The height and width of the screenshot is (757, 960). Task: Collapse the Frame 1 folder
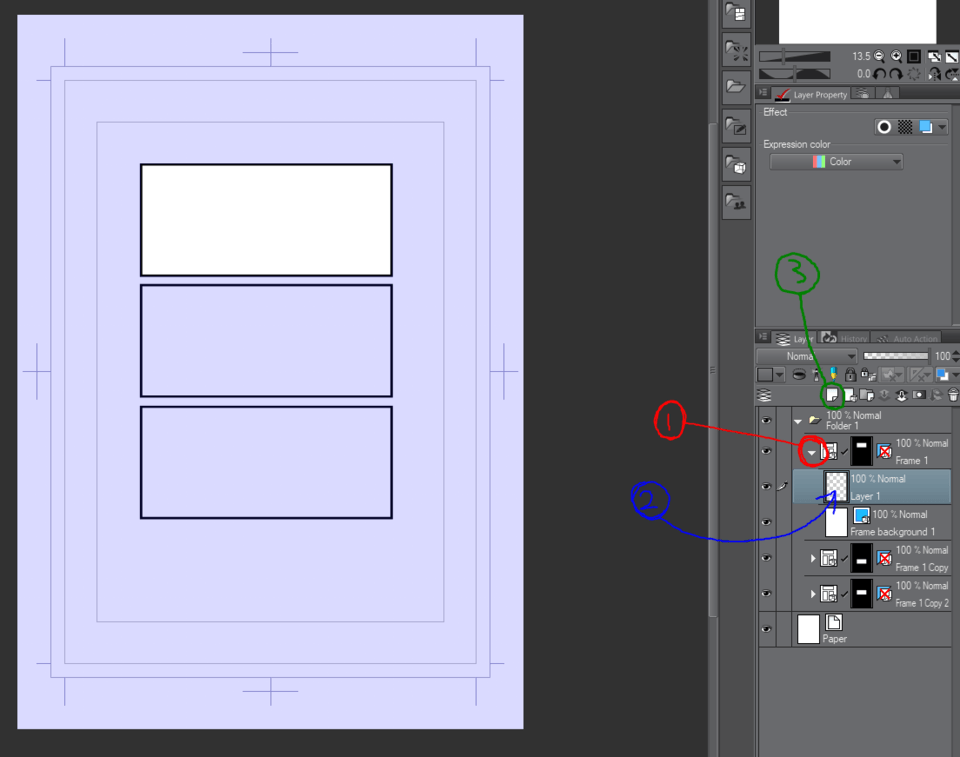(x=812, y=451)
